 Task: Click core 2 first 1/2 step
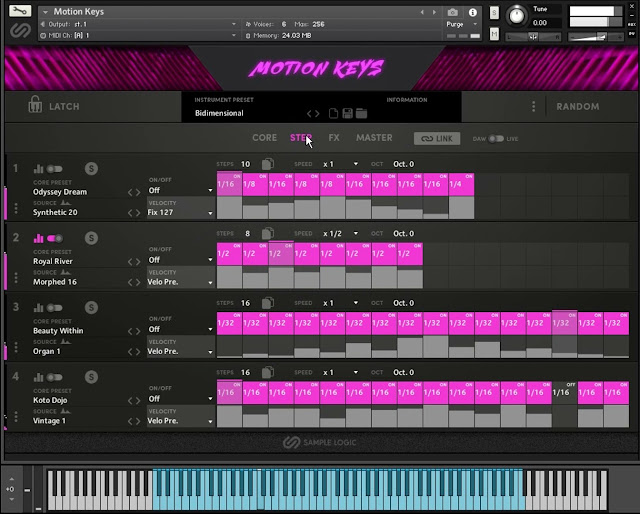point(229,254)
